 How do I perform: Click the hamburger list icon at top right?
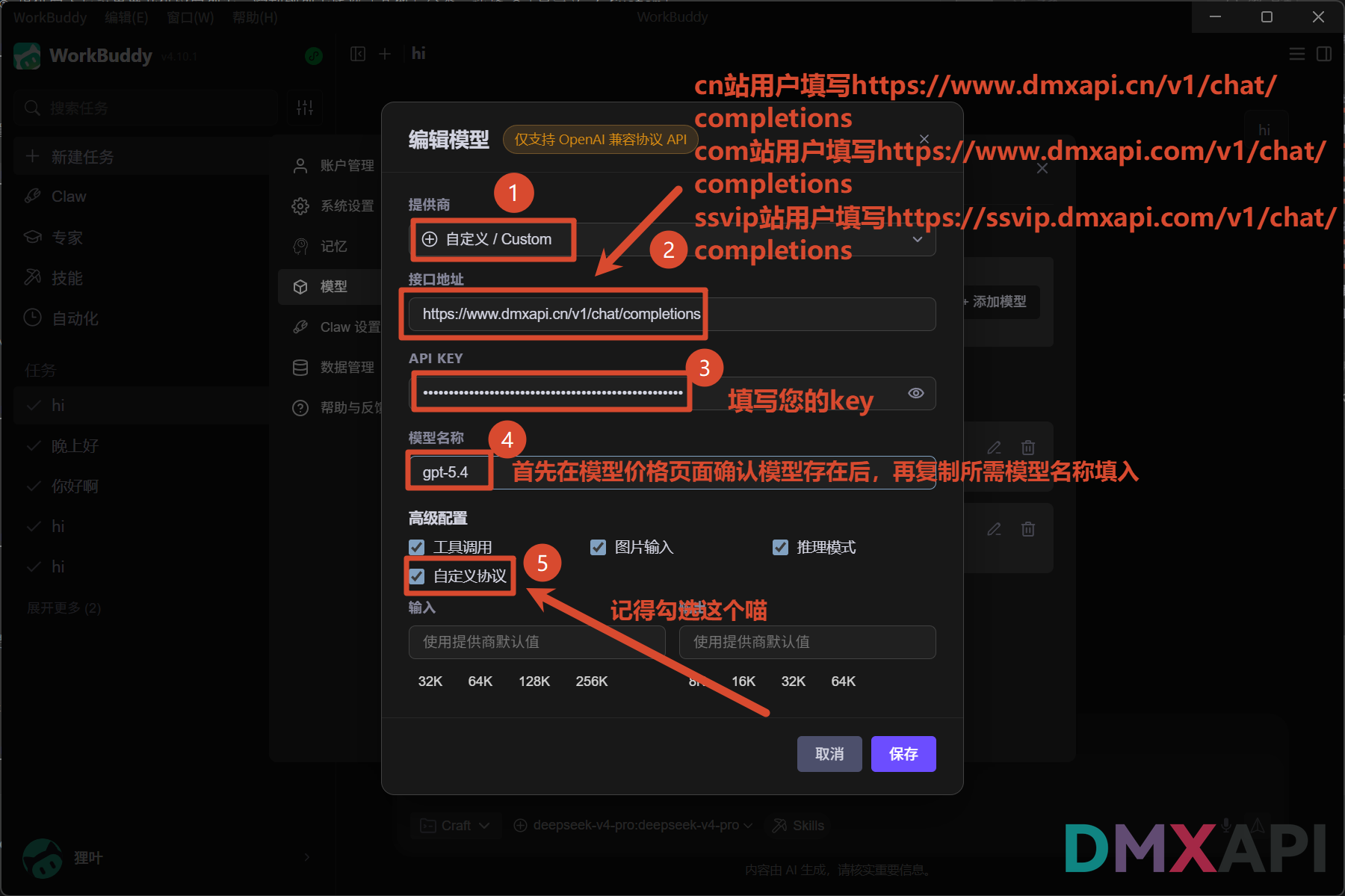[x=1297, y=54]
